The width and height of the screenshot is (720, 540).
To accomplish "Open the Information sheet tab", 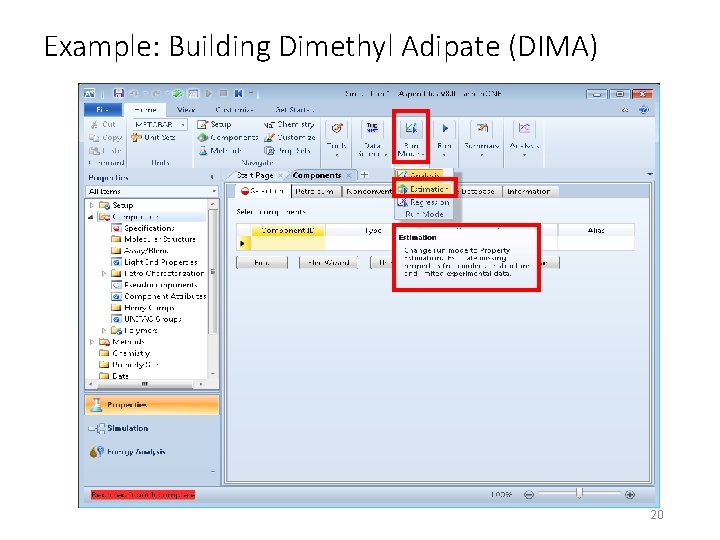I will pos(529,191).
